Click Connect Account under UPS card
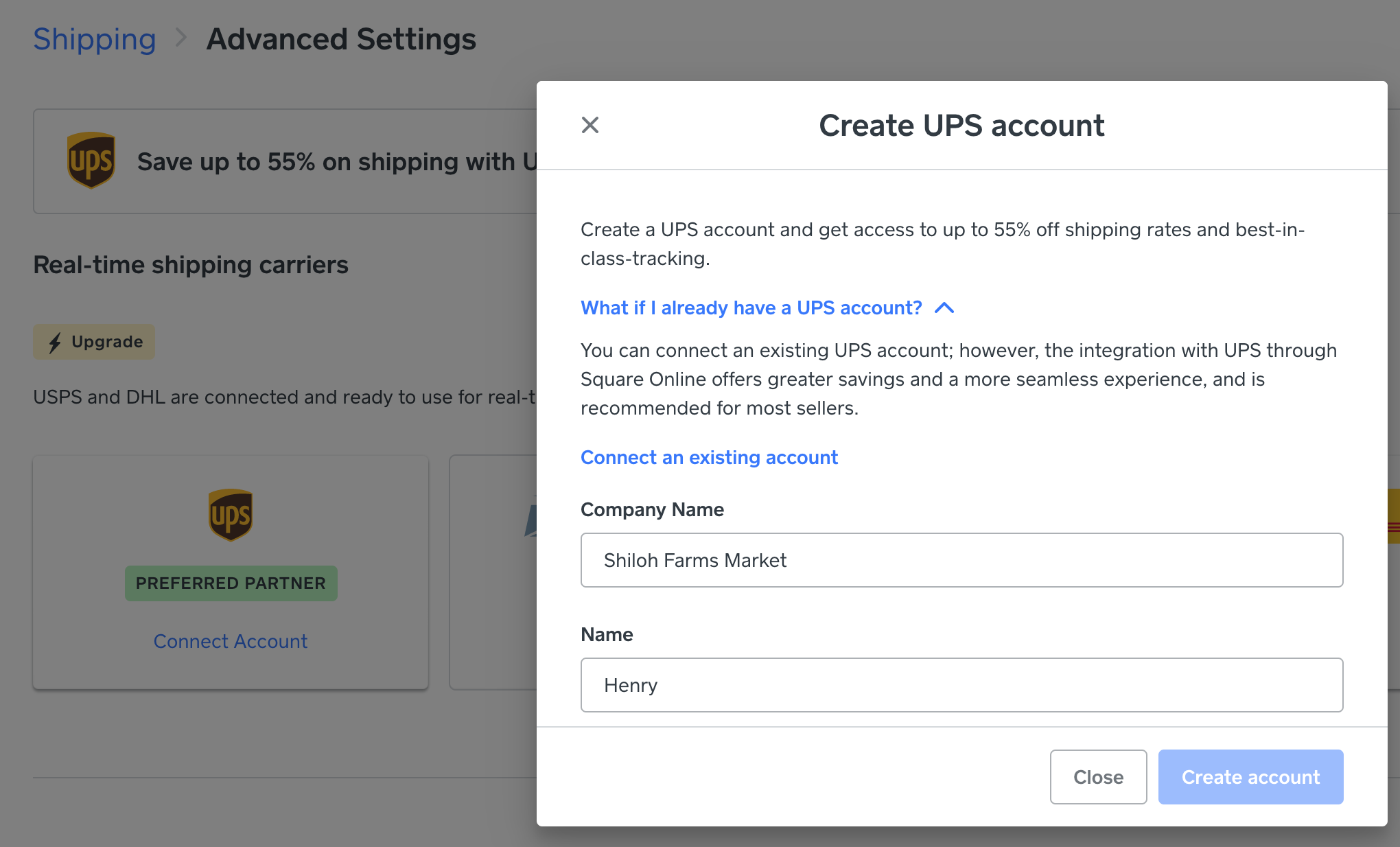The width and height of the screenshot is (1400, 847). pyautogui.click(x=231, y=641)
